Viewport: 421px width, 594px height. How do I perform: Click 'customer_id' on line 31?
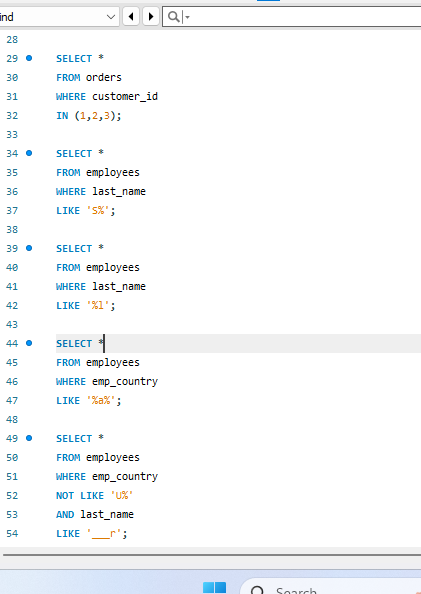click(125, 97)
